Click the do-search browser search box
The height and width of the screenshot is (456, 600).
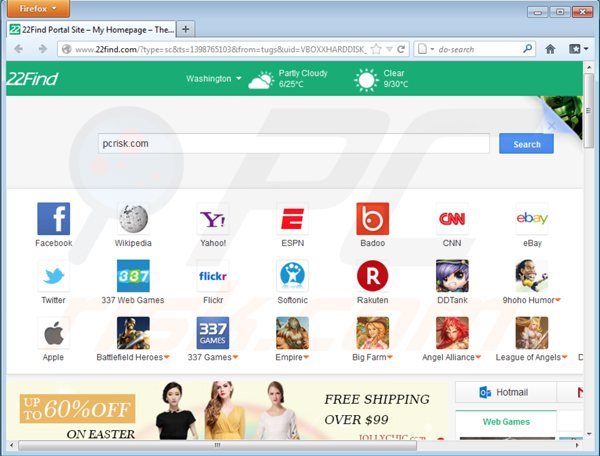474,49
